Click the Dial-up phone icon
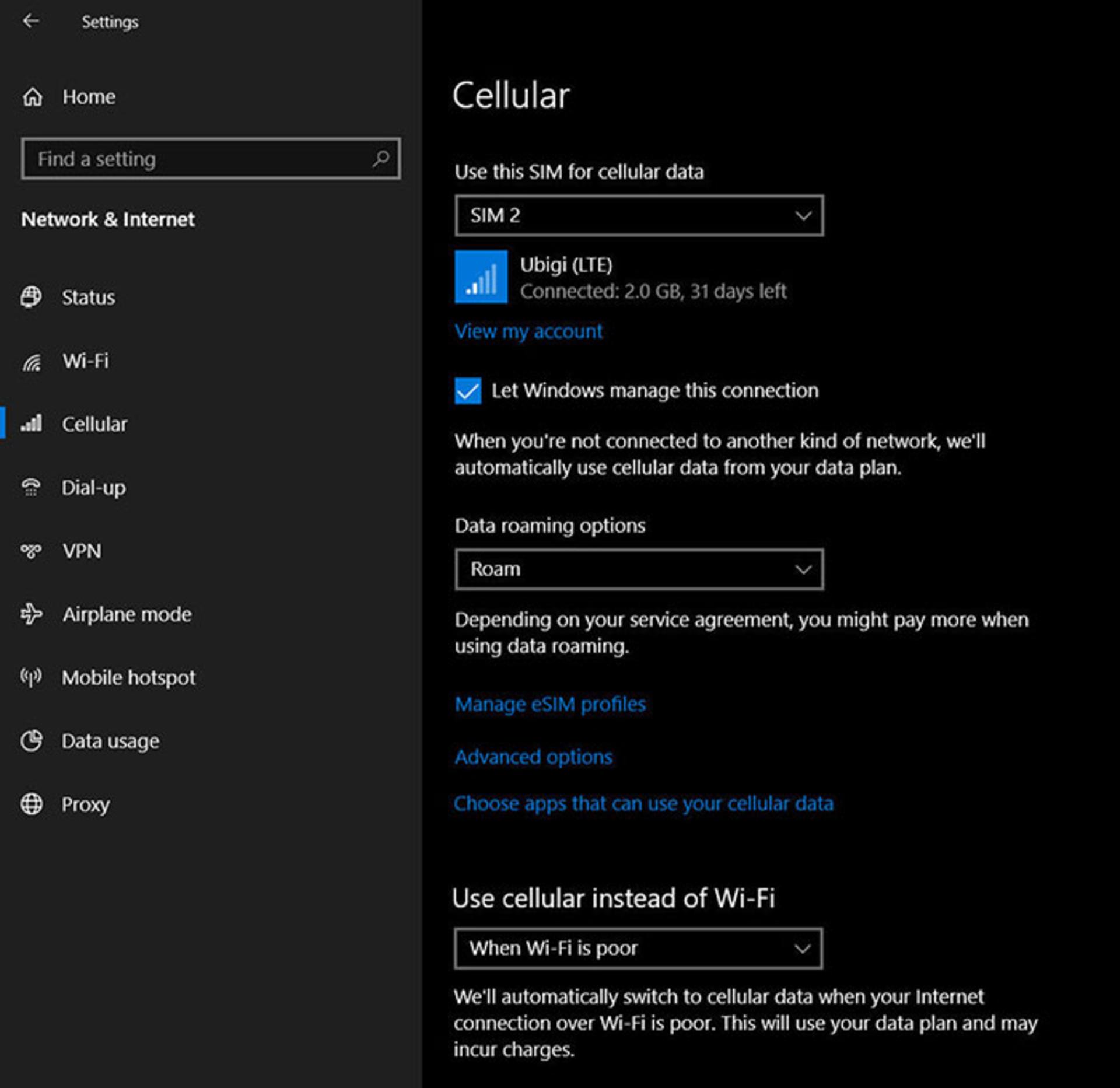1120x1088 pixels. click(x=31, y=487)
